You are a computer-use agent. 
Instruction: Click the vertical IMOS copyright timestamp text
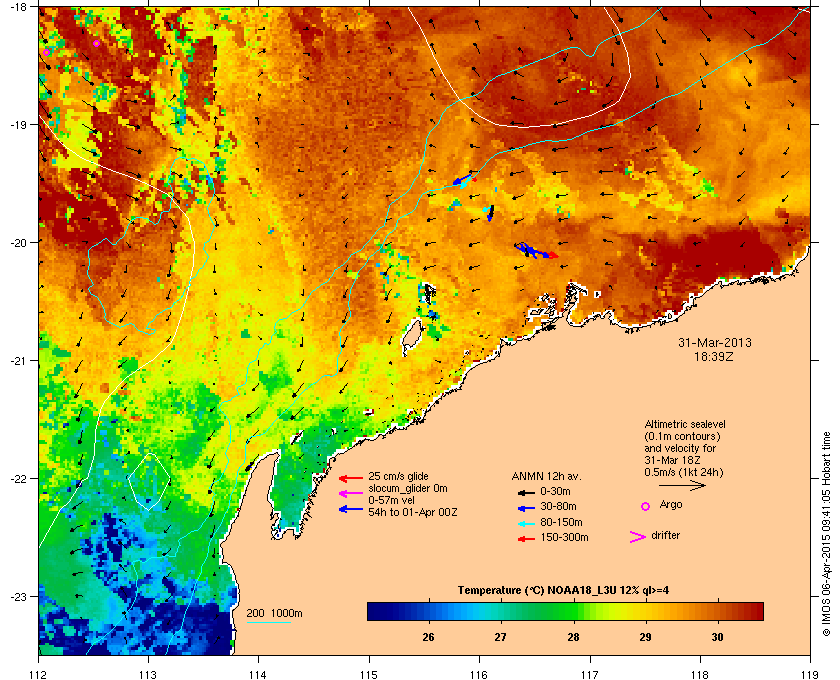(x=826, y=534)
